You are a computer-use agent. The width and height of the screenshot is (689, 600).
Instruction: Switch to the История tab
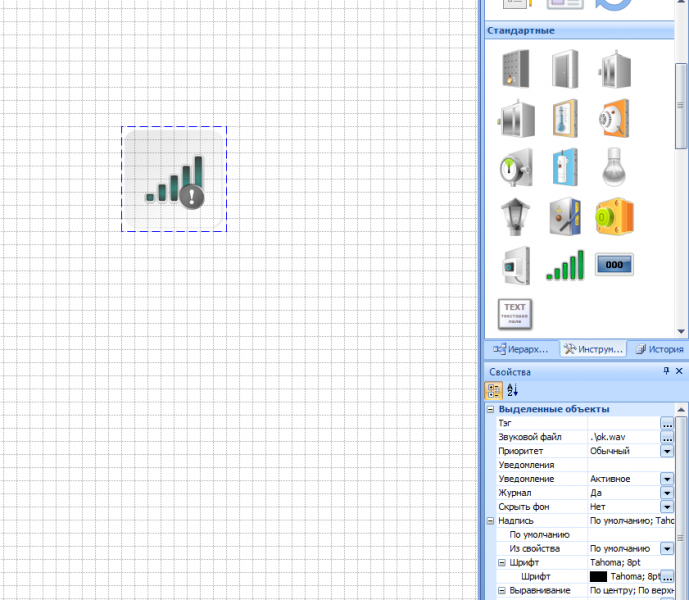[659, 349]
